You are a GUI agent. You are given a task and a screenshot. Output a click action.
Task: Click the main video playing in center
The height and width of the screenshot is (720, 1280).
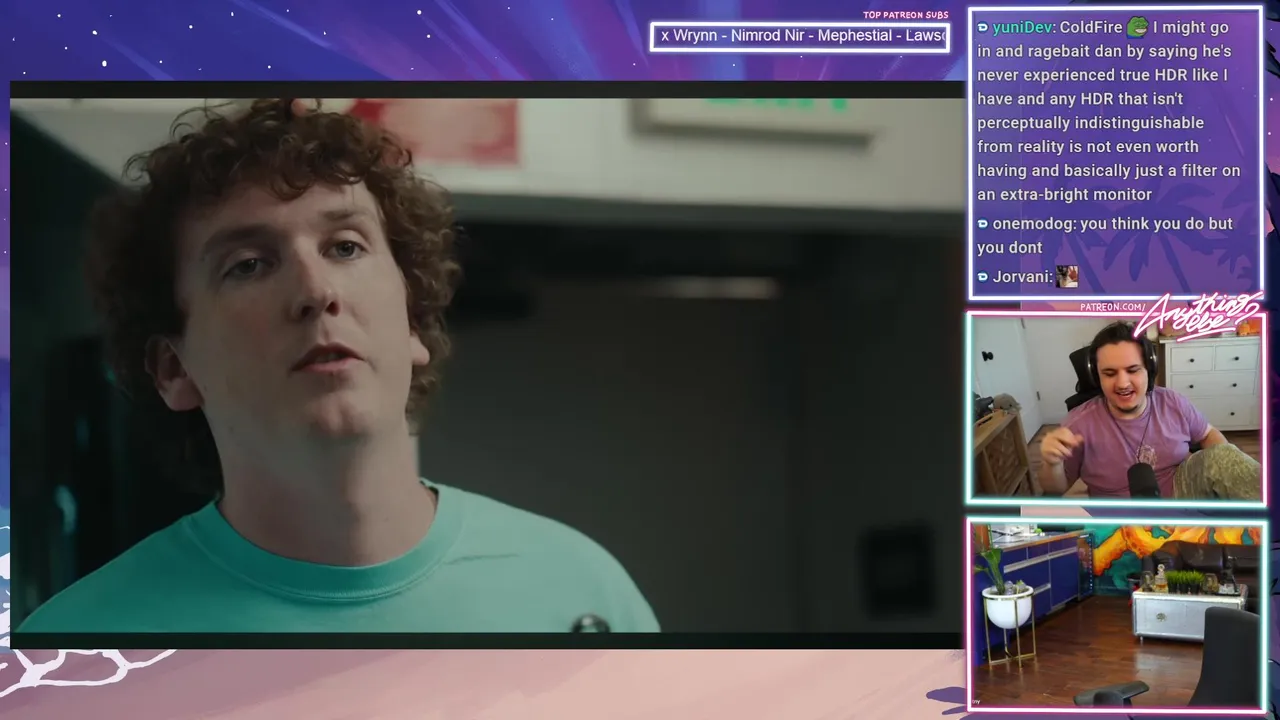click(487, 365)
